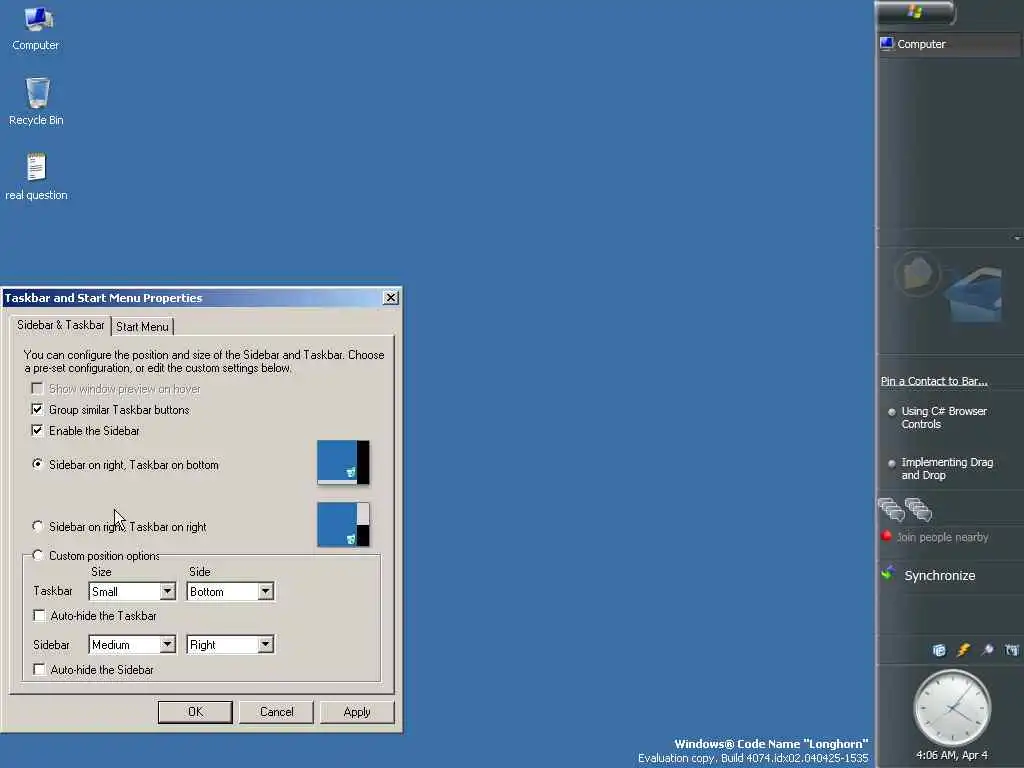
Task: Click the bullet beside Using C# Browser Controls
Action: 891,412
